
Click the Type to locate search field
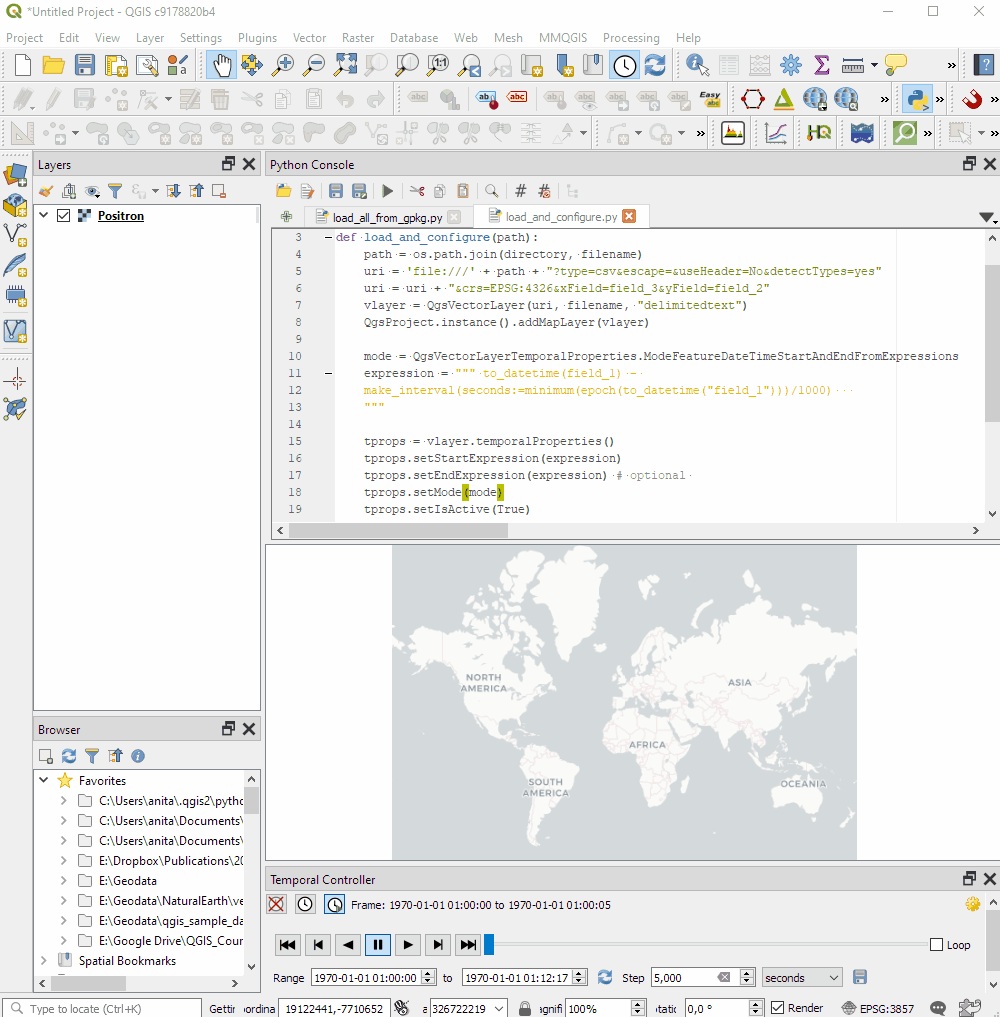coord(104,1009)
